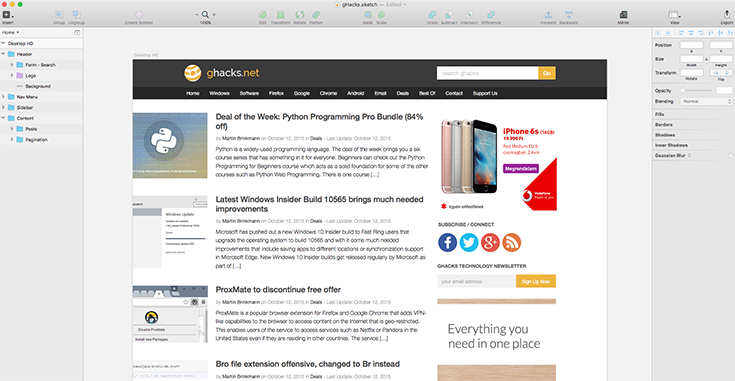Viewport: 735px width, 381px height.
Task: Click the Position X field
Action: coord(691,45)
